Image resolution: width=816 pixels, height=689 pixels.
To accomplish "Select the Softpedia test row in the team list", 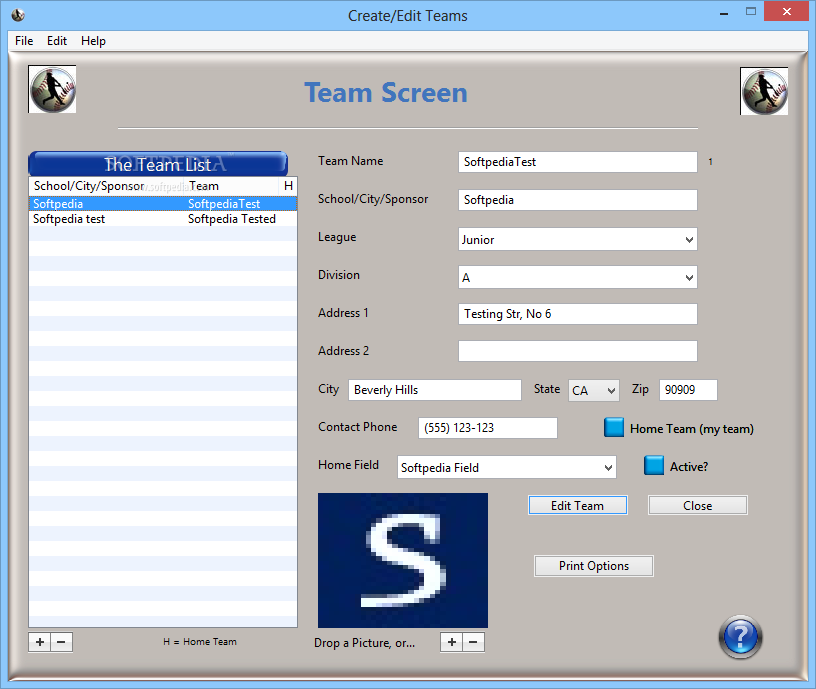I will pyautogui.click(x=163, y=219).
